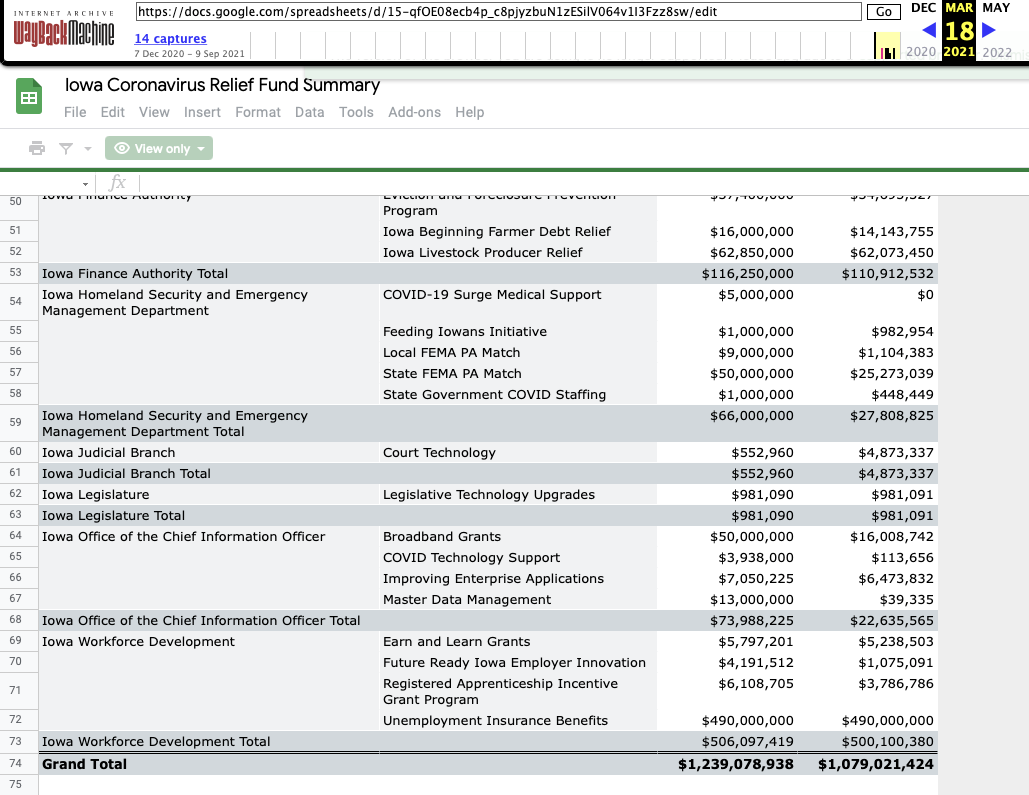Viewport: 1029px width, 795px height.
Task: Open the View only dropdown
Action: [159, 148]
